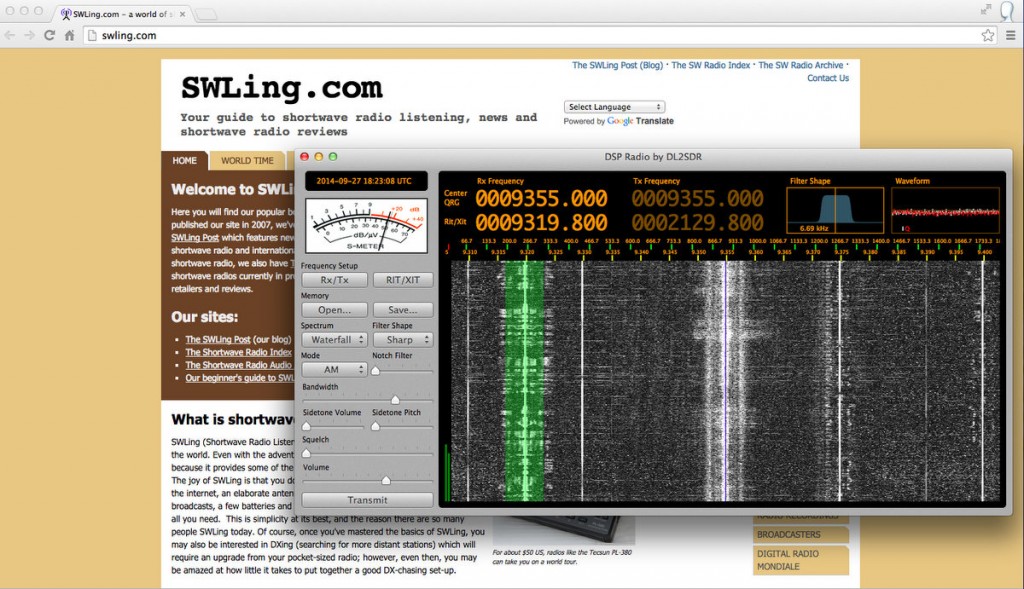Viewport: 1024px width, 589px height.
Task: Click the browser back arrow
Action: 10,35
